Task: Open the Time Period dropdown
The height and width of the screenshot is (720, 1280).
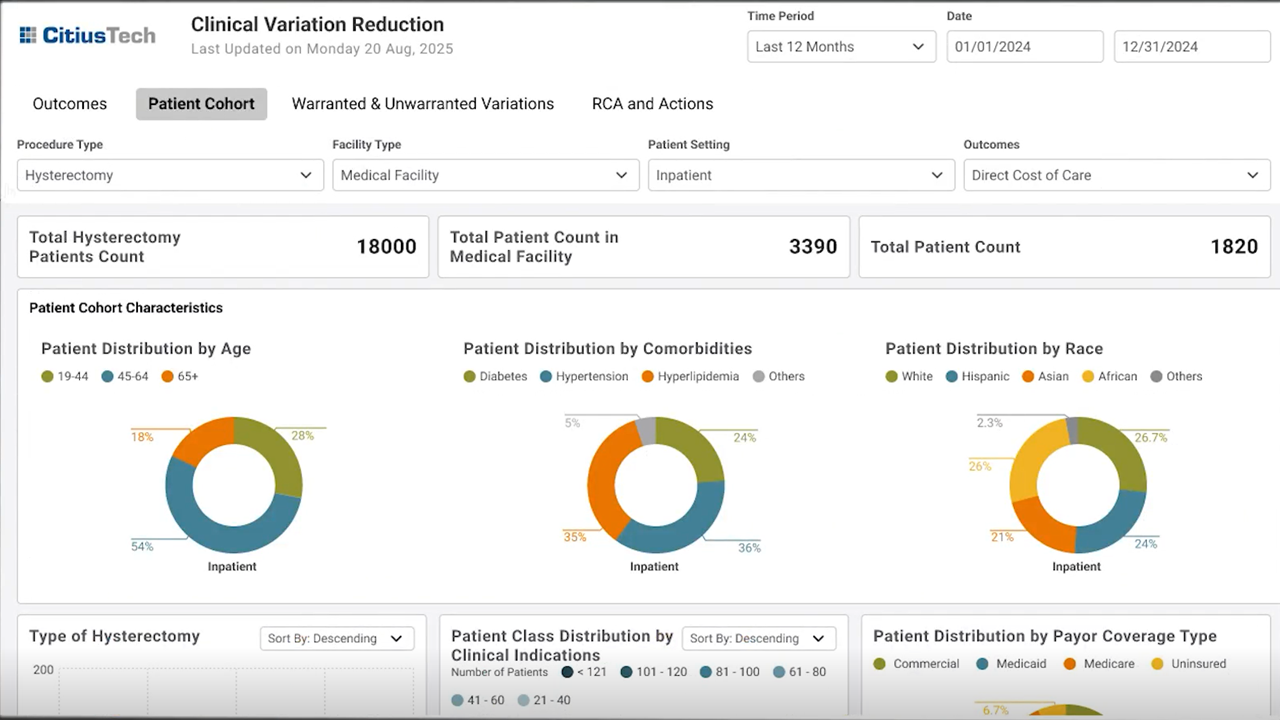Action: coord(841,47)
